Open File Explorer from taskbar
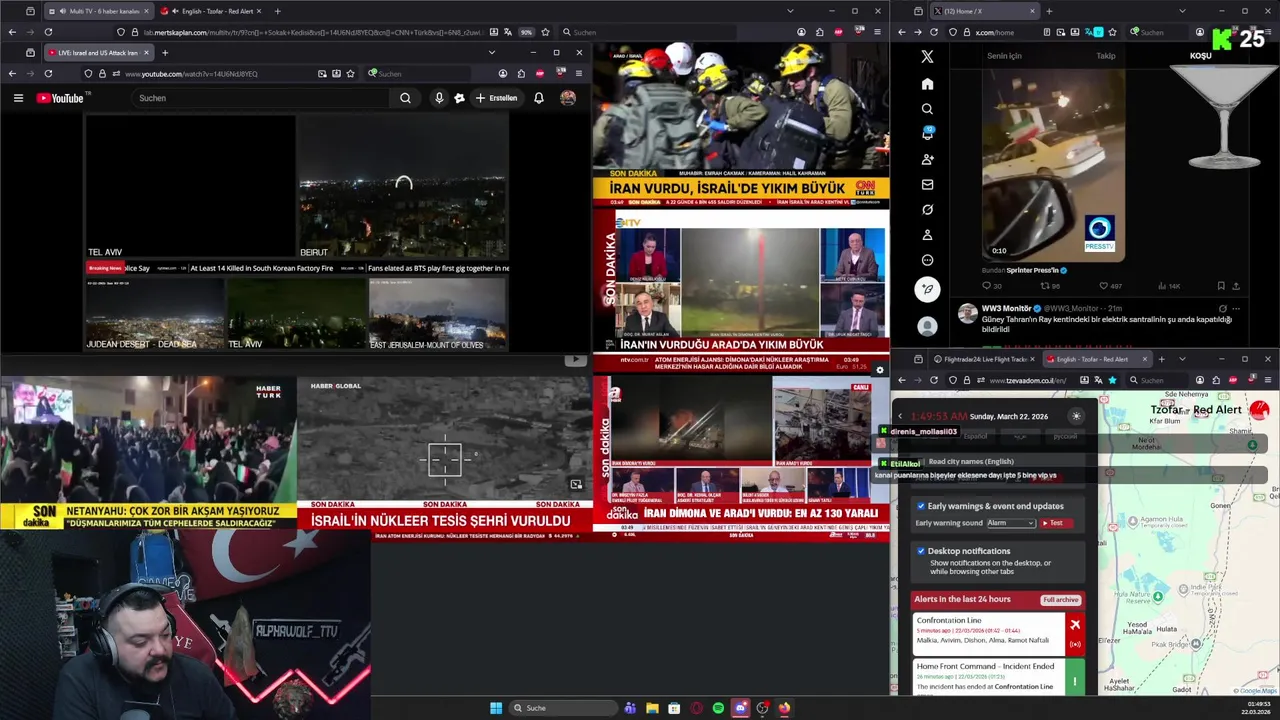The width and height of the screenshot is (1280, 720). (652, 708)
